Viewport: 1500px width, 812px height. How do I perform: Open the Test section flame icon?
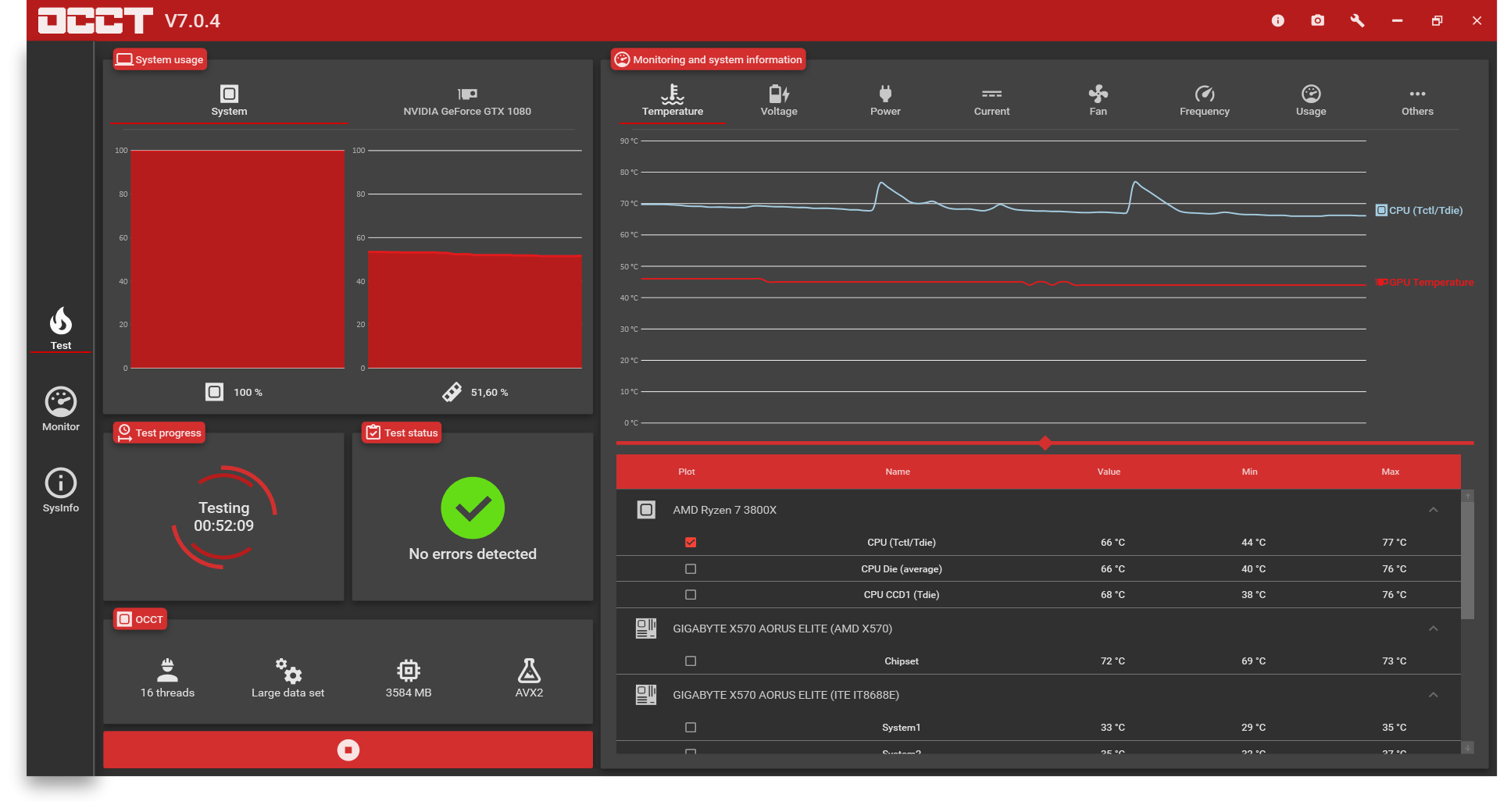(61, 321)
